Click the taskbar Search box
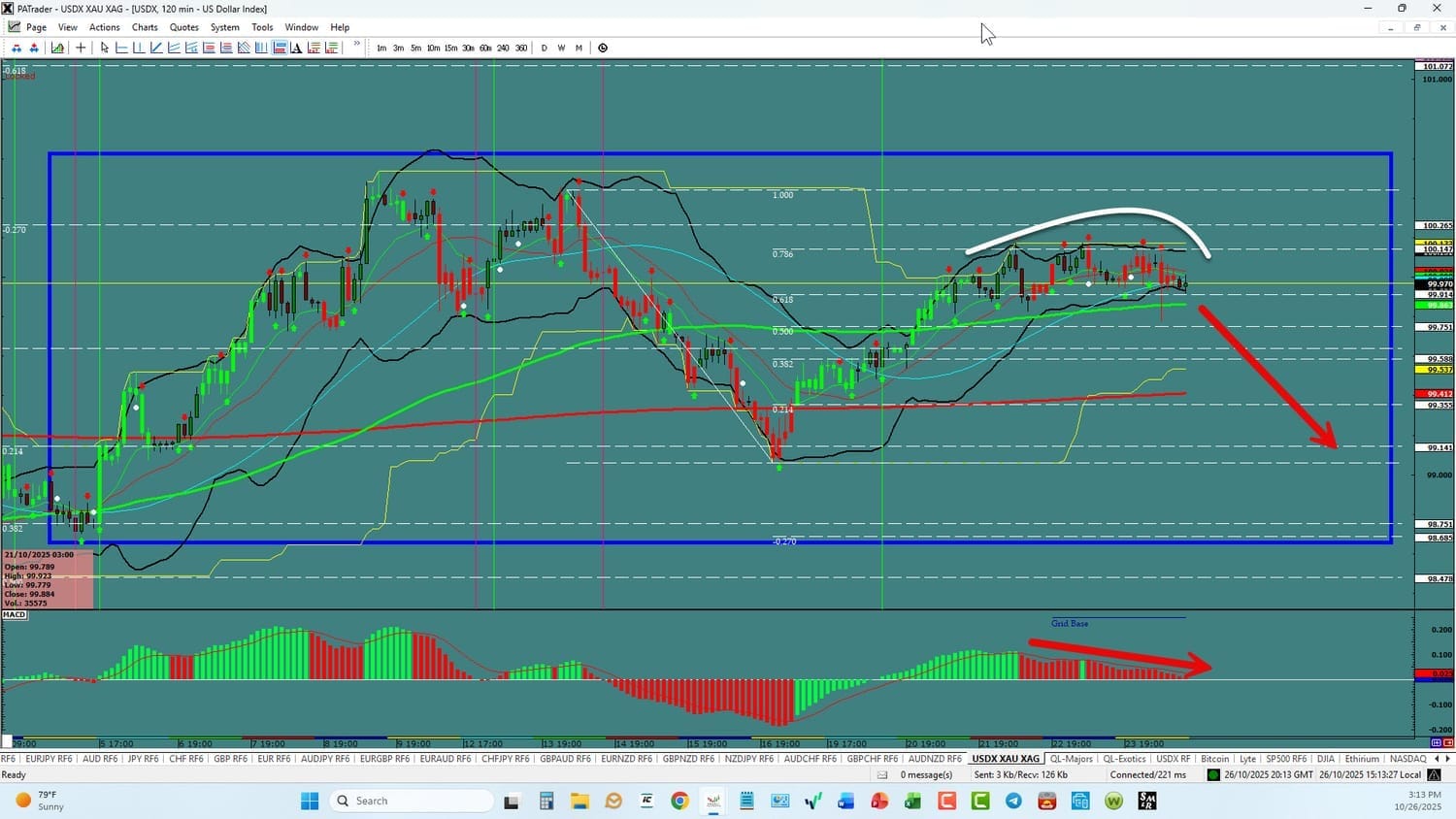 click(412, 801)
